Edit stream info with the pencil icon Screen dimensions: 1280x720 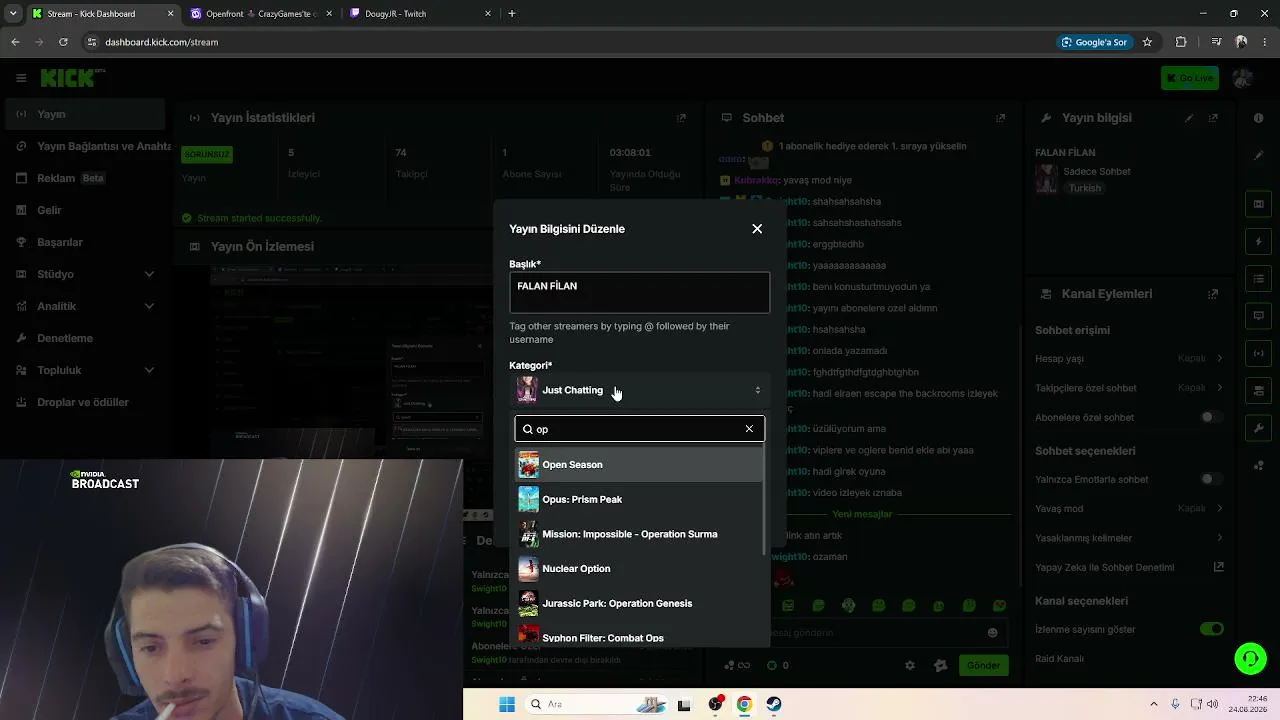coord(1189,118)
